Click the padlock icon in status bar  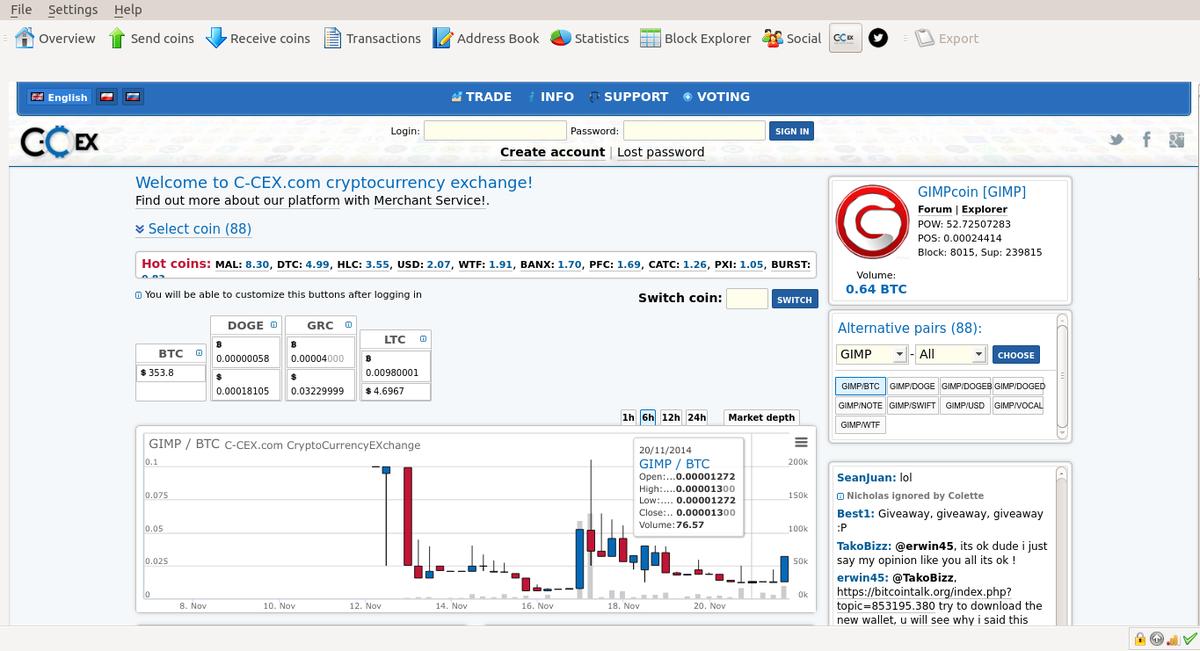click(1139, 639)
